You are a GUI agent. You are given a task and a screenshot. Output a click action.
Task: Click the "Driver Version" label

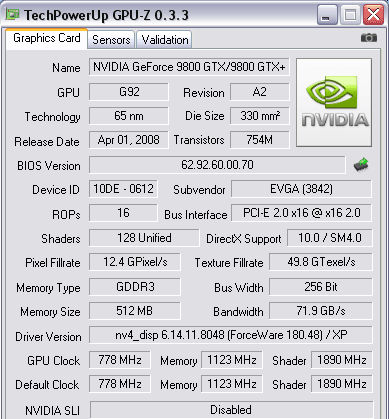48,337
